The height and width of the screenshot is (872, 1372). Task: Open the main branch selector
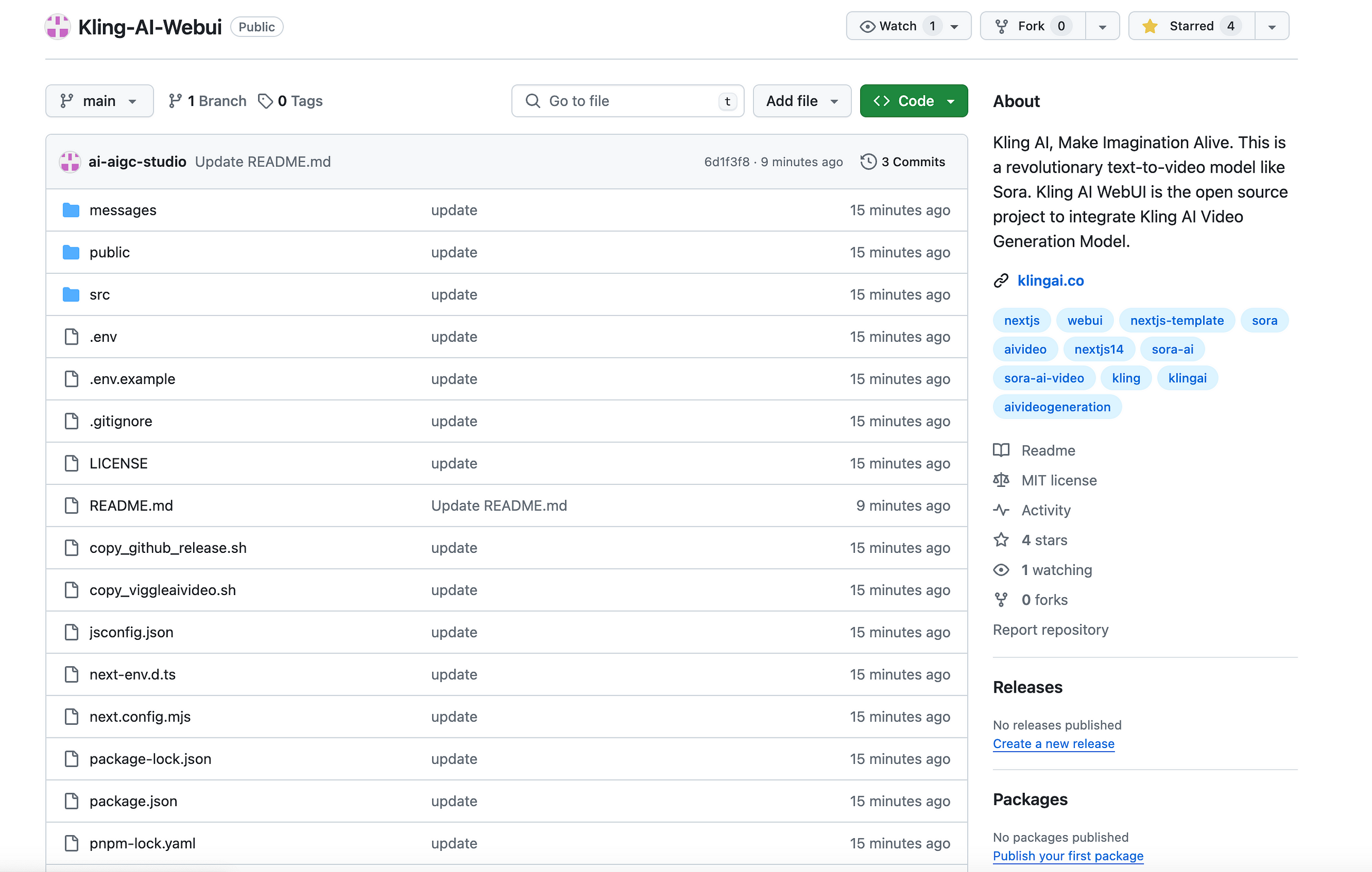tap(99, 101)
